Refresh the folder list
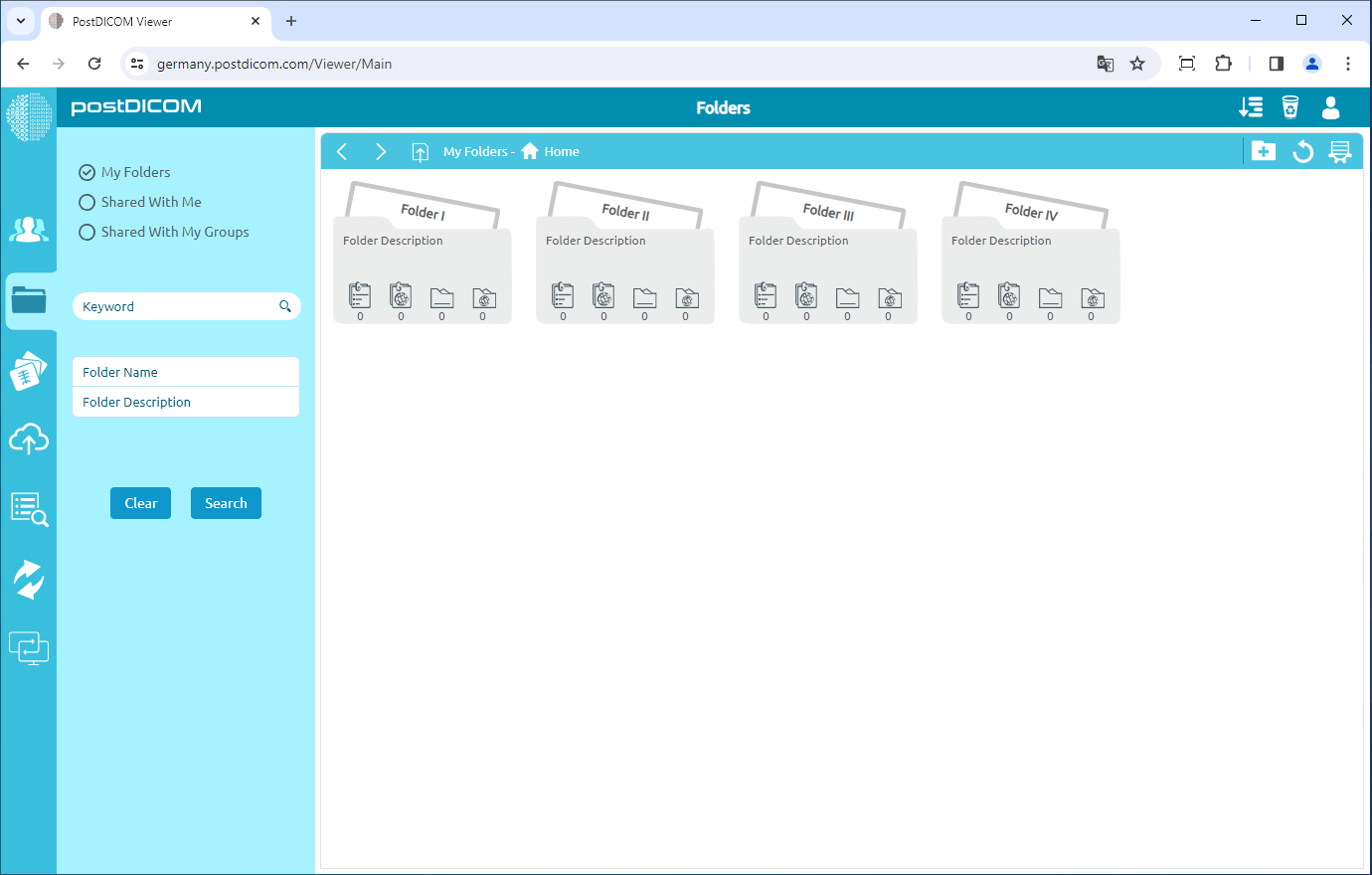This screenshot has width=1372, height=875. (1302, 151)
